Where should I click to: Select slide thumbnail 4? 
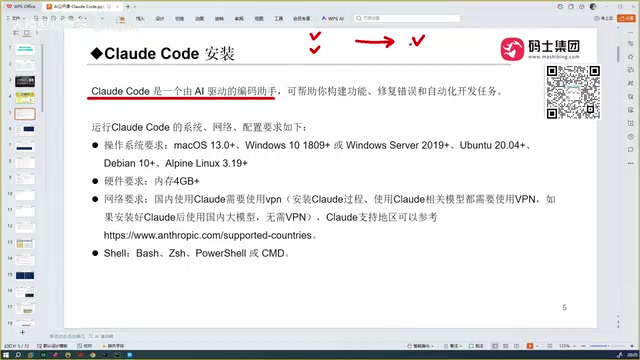pyautogui.click(x=25, y=98)
